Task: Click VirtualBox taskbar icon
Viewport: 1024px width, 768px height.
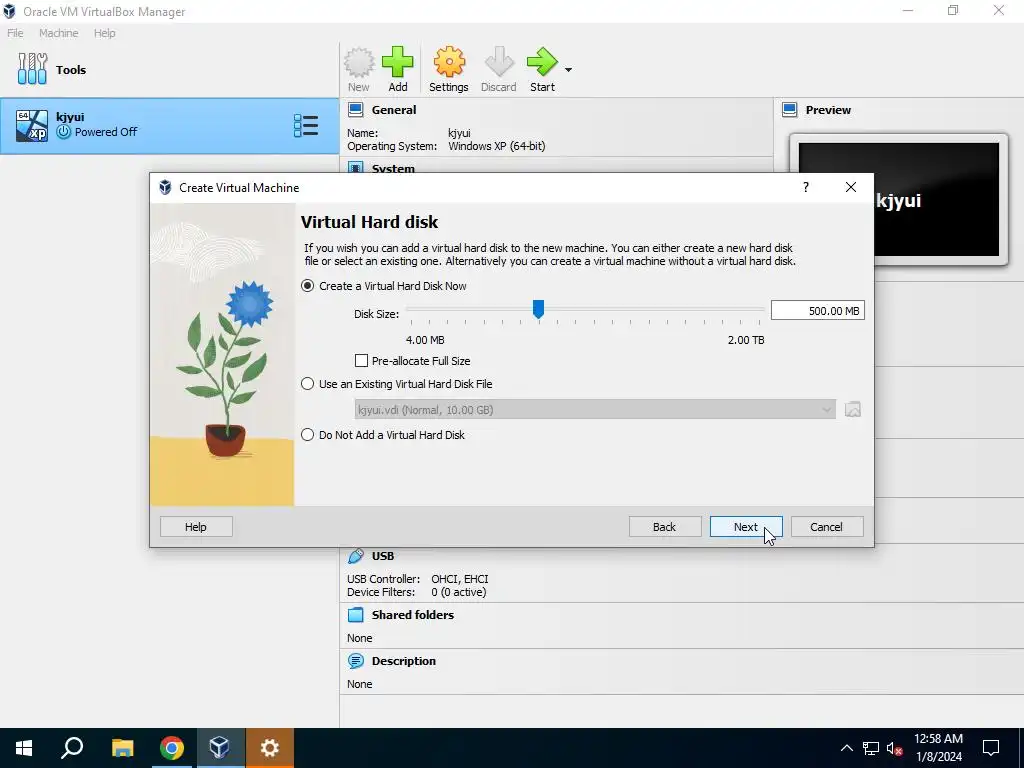Action: (219, 748)
